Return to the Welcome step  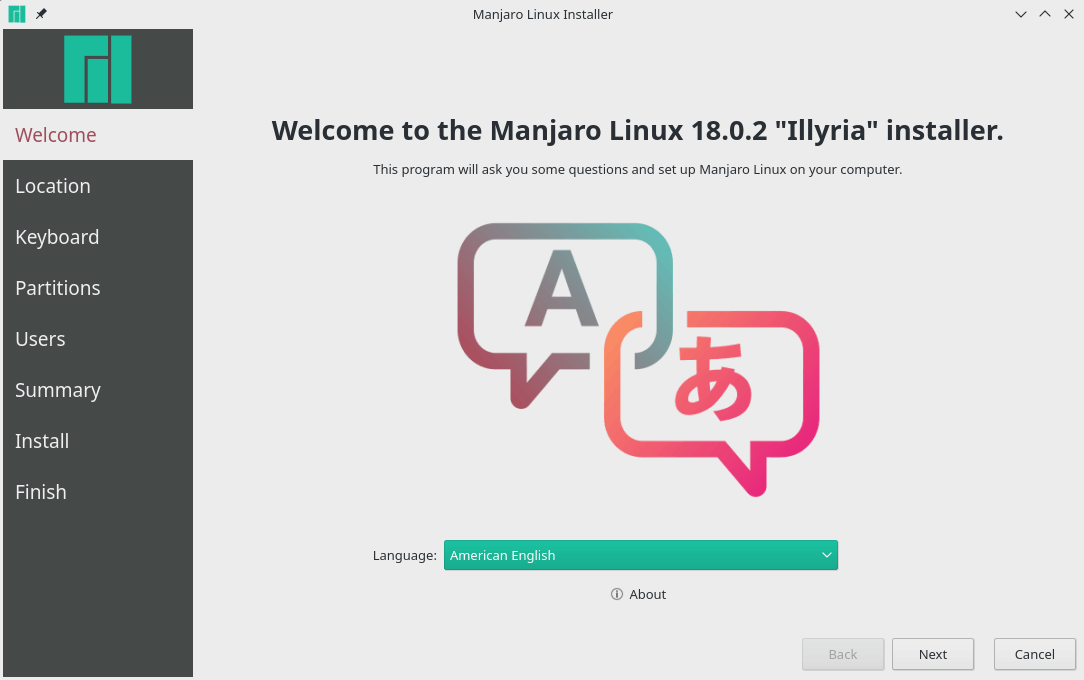pos(55,135)
